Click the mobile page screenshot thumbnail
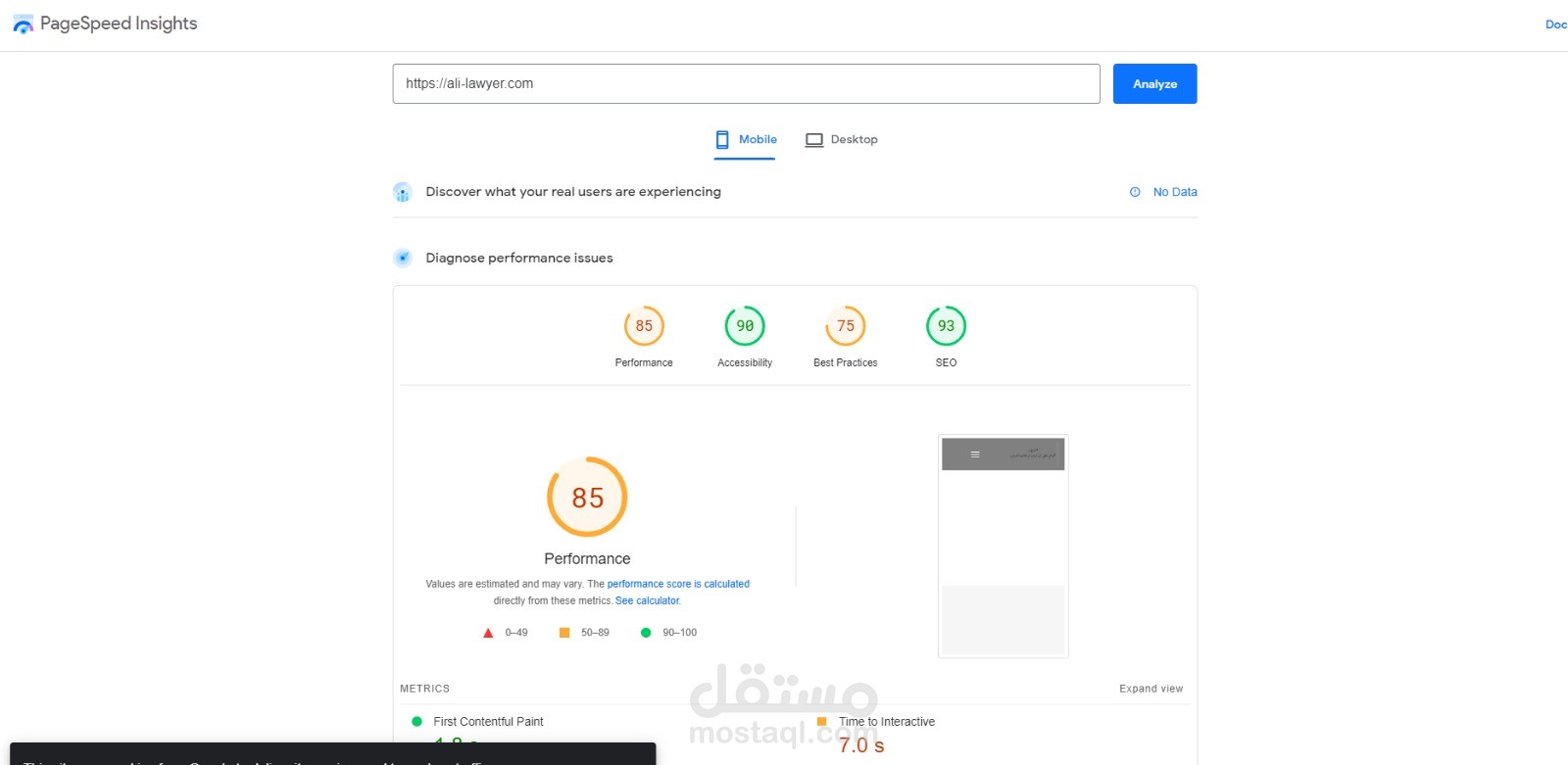1568x765 pixels. 1003,547
